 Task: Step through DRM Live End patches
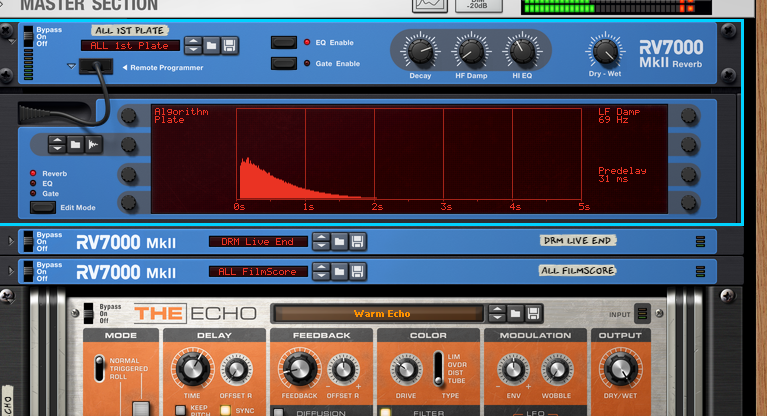coord(321,241)
